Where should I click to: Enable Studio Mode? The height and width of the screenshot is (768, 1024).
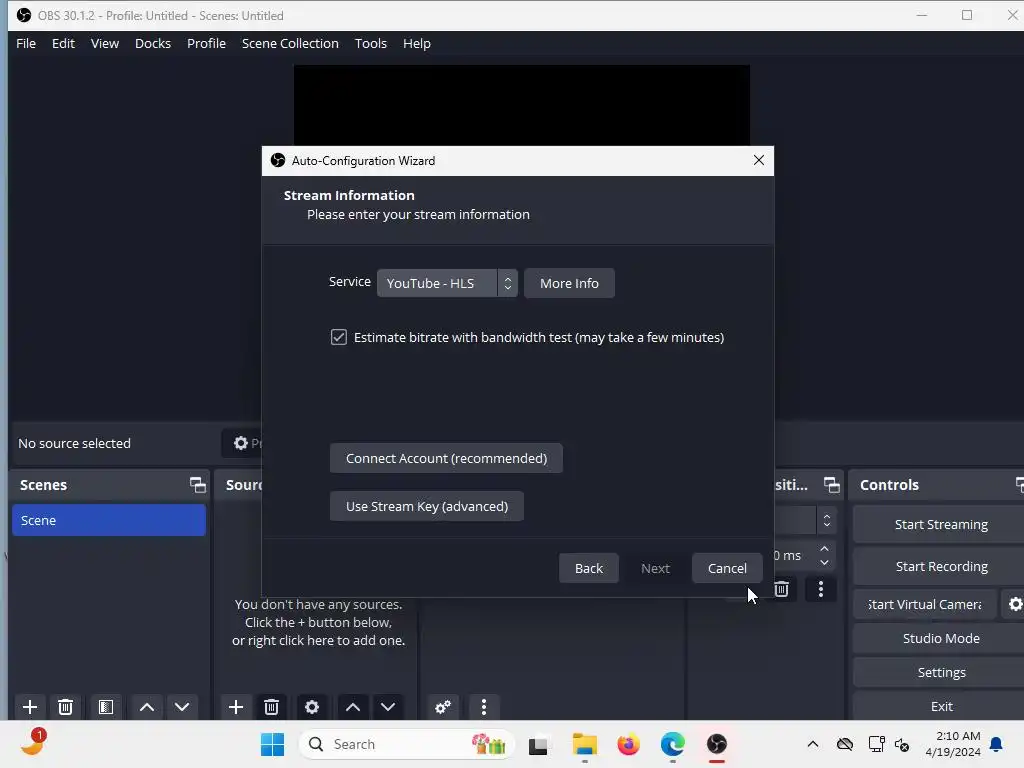tap(940, 638)
